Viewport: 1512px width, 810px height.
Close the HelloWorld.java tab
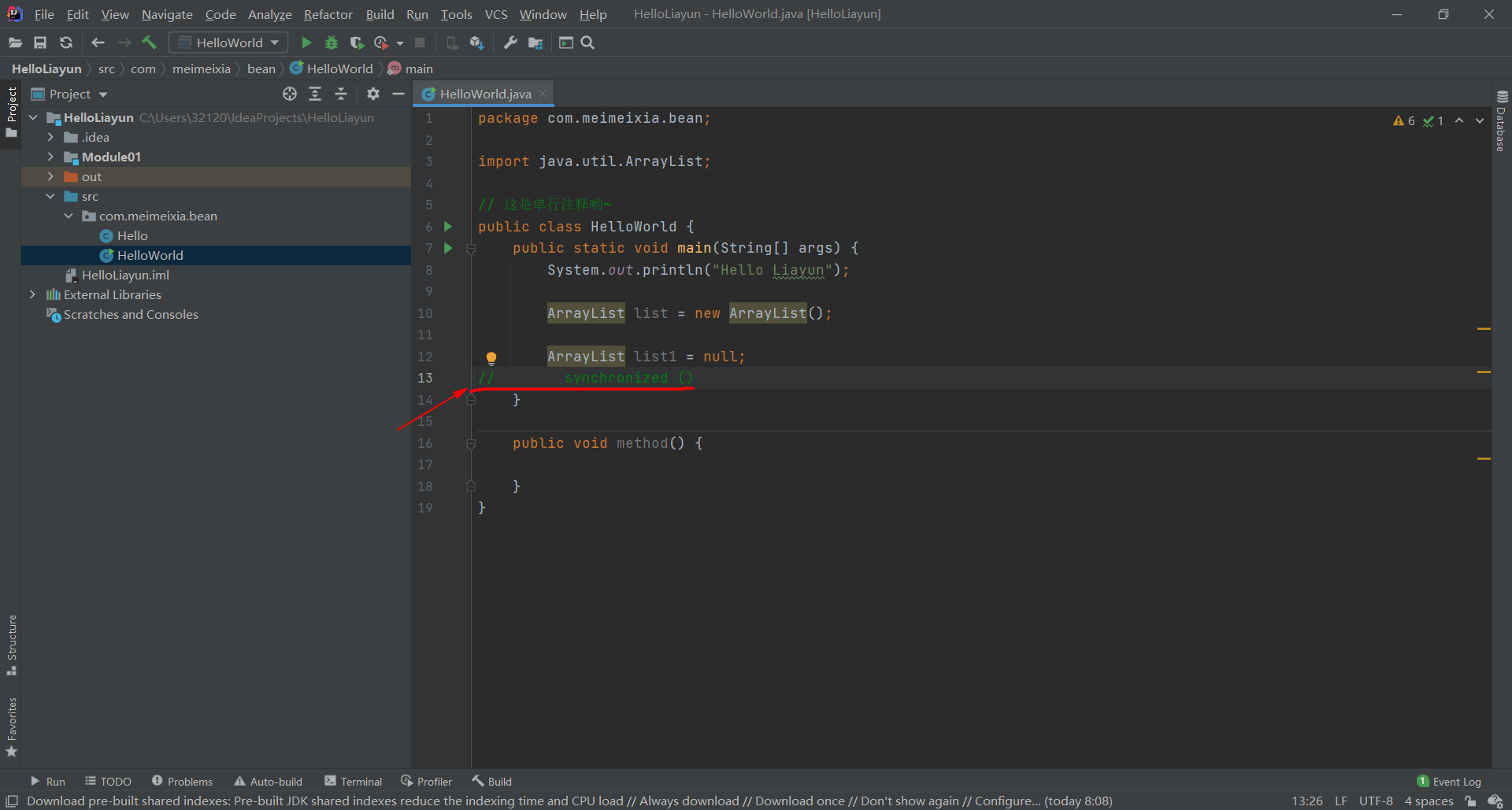(543, 94)
